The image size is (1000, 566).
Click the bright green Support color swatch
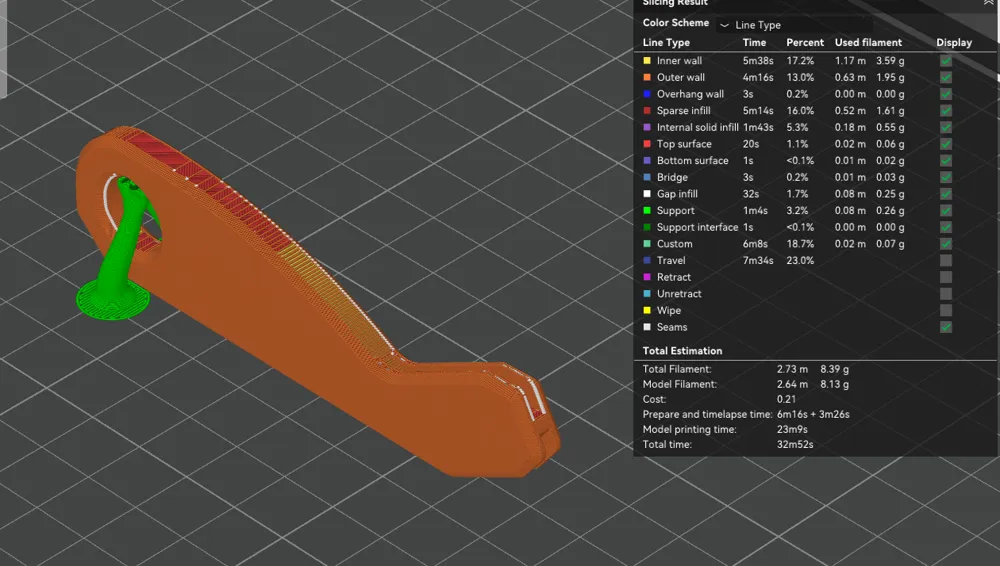647,210
